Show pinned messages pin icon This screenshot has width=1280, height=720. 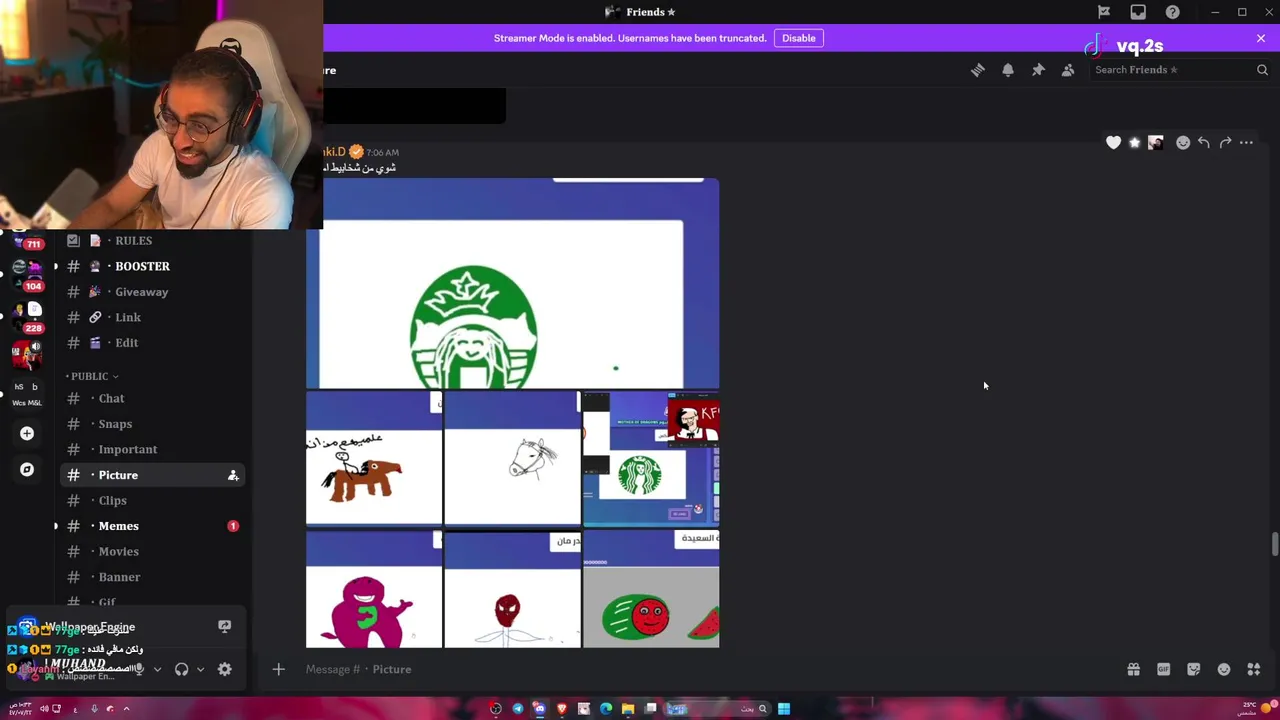1038,70
